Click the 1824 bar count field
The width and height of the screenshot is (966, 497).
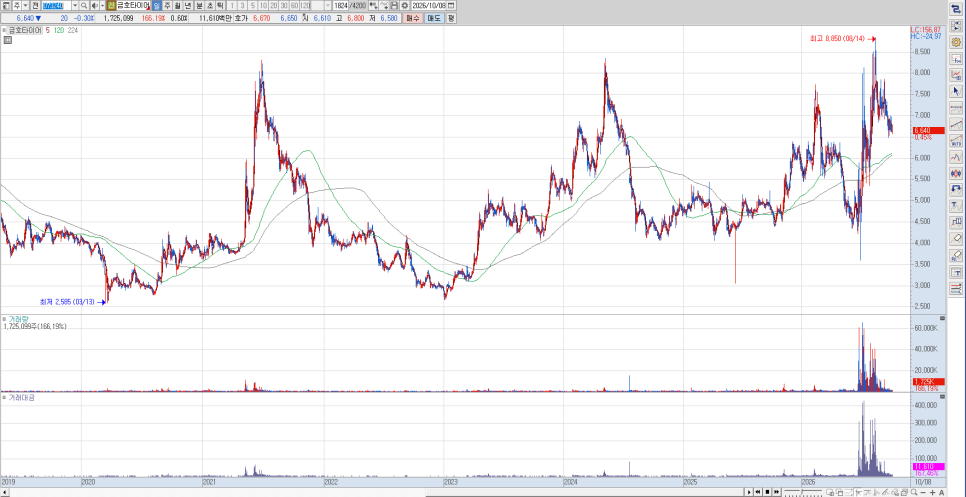(x=340, y=5)
